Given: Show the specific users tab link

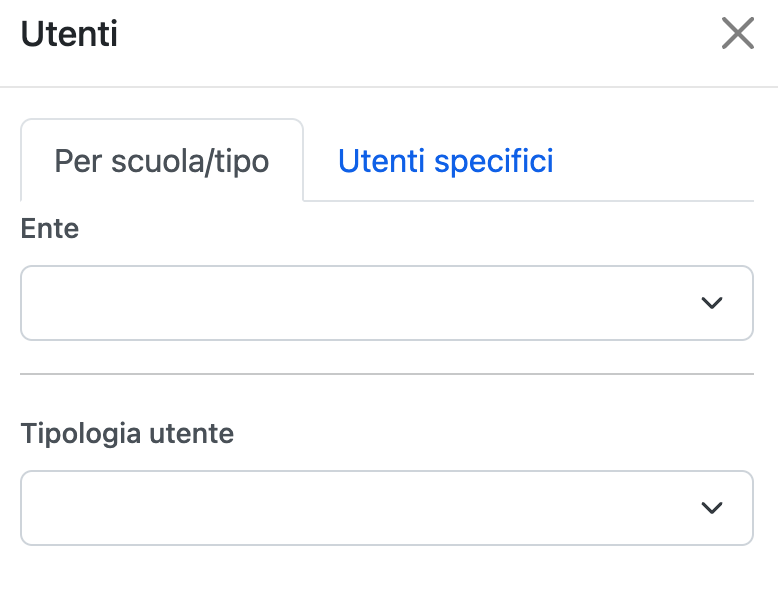Looking at the screenshot, I should (445, 161).
